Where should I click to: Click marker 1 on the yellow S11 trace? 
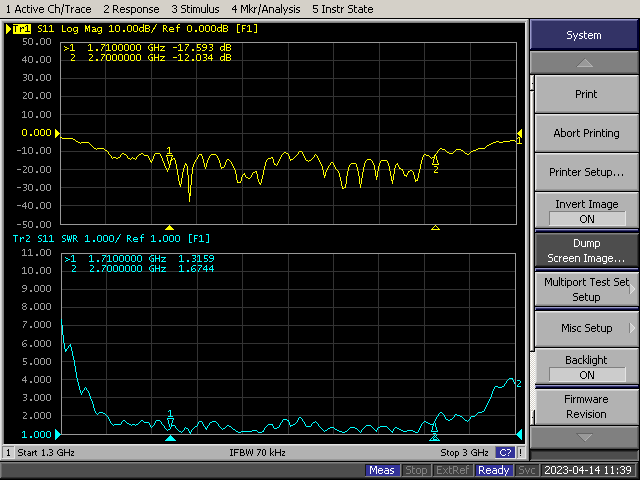(169, 159)
